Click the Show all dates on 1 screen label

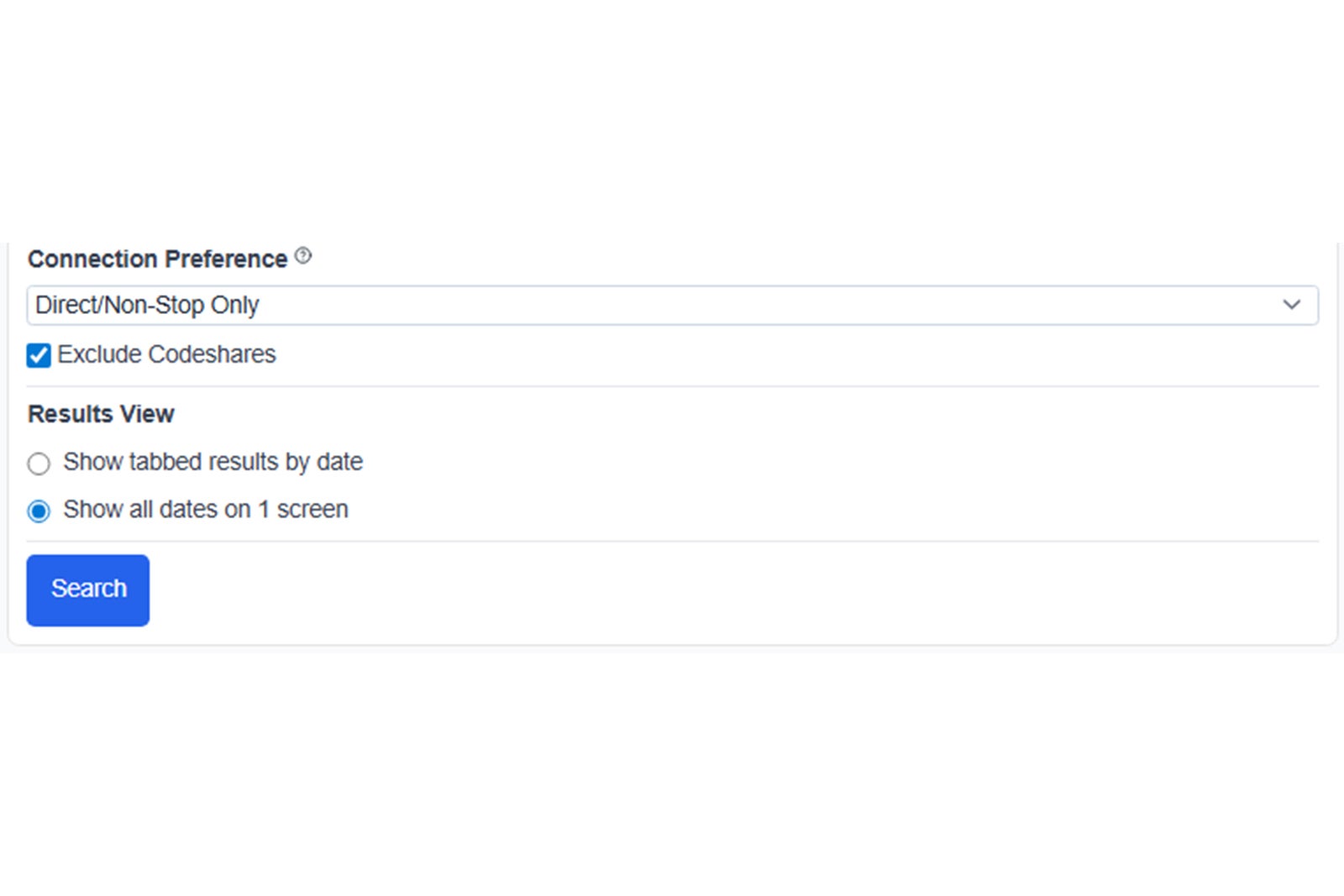coord(206,510)
